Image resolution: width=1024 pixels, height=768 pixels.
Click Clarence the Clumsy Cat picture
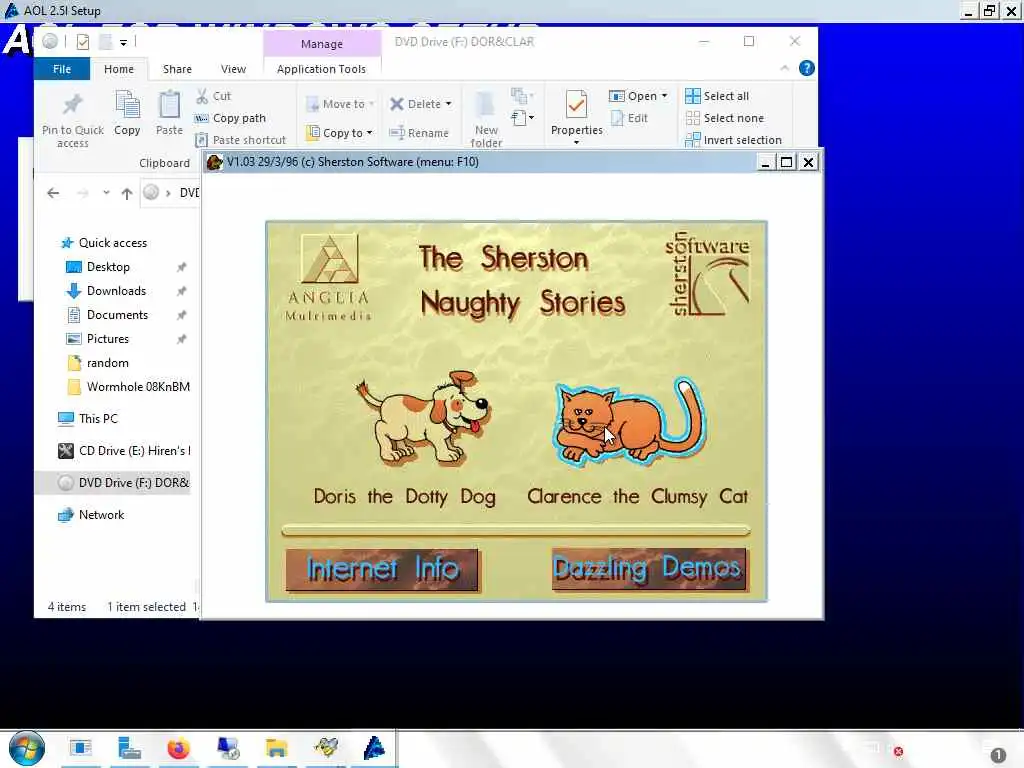click(630, 421)
